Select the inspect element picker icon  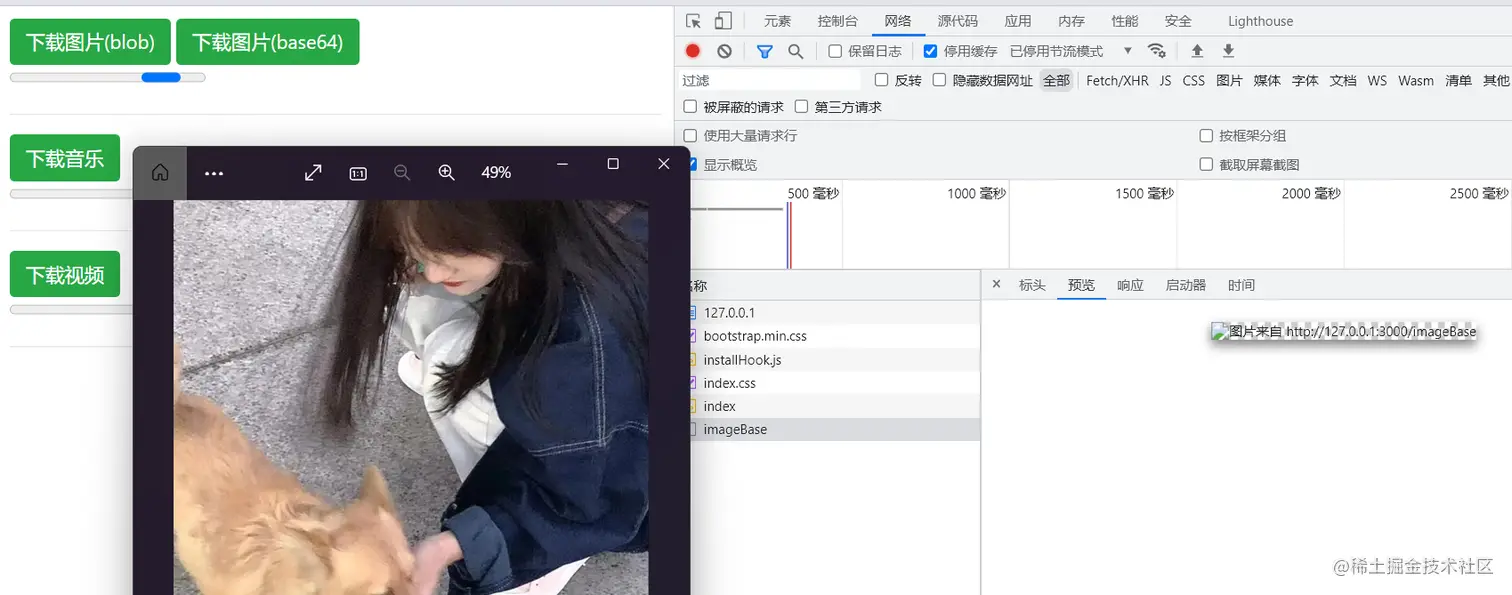693,21
